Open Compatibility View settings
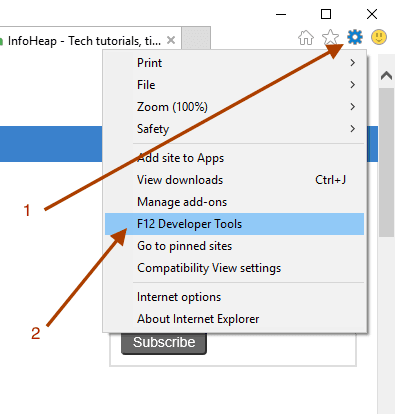 pos(234,268)
